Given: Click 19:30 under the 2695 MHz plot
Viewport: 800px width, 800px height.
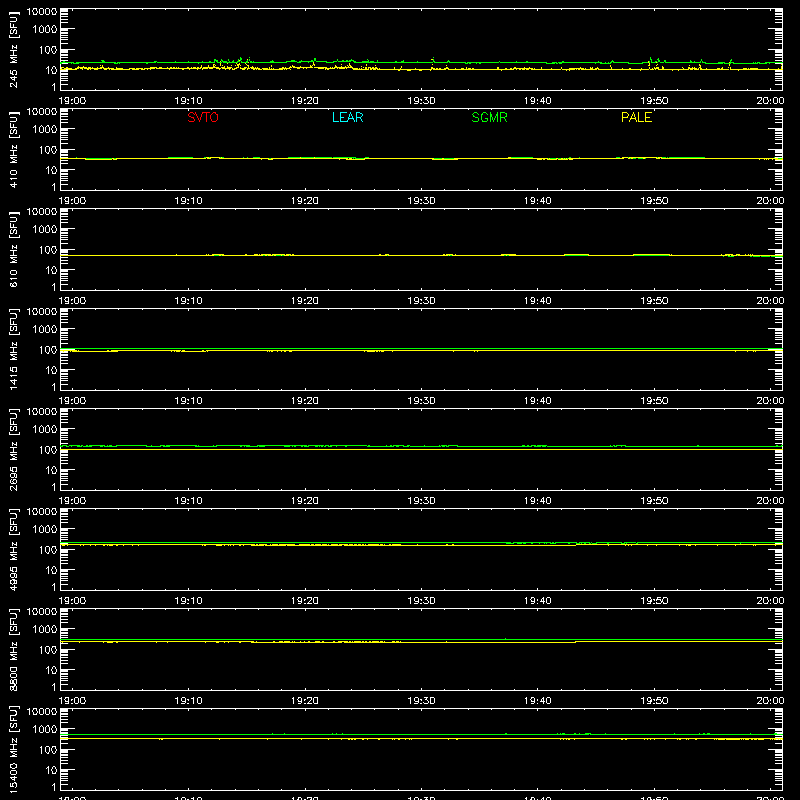Looking at the screenshot, I should point(421,501).
